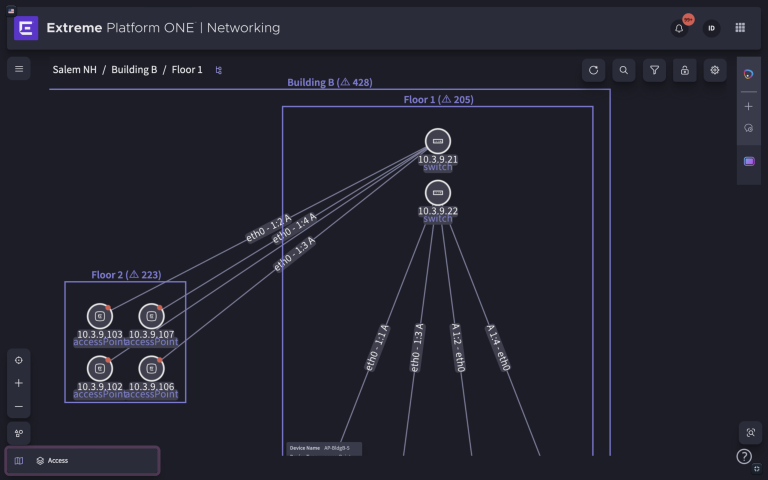This screenshot has width=768, height=480.
Task: Click the Extreme Networks logo
Action: coord(26,28)
